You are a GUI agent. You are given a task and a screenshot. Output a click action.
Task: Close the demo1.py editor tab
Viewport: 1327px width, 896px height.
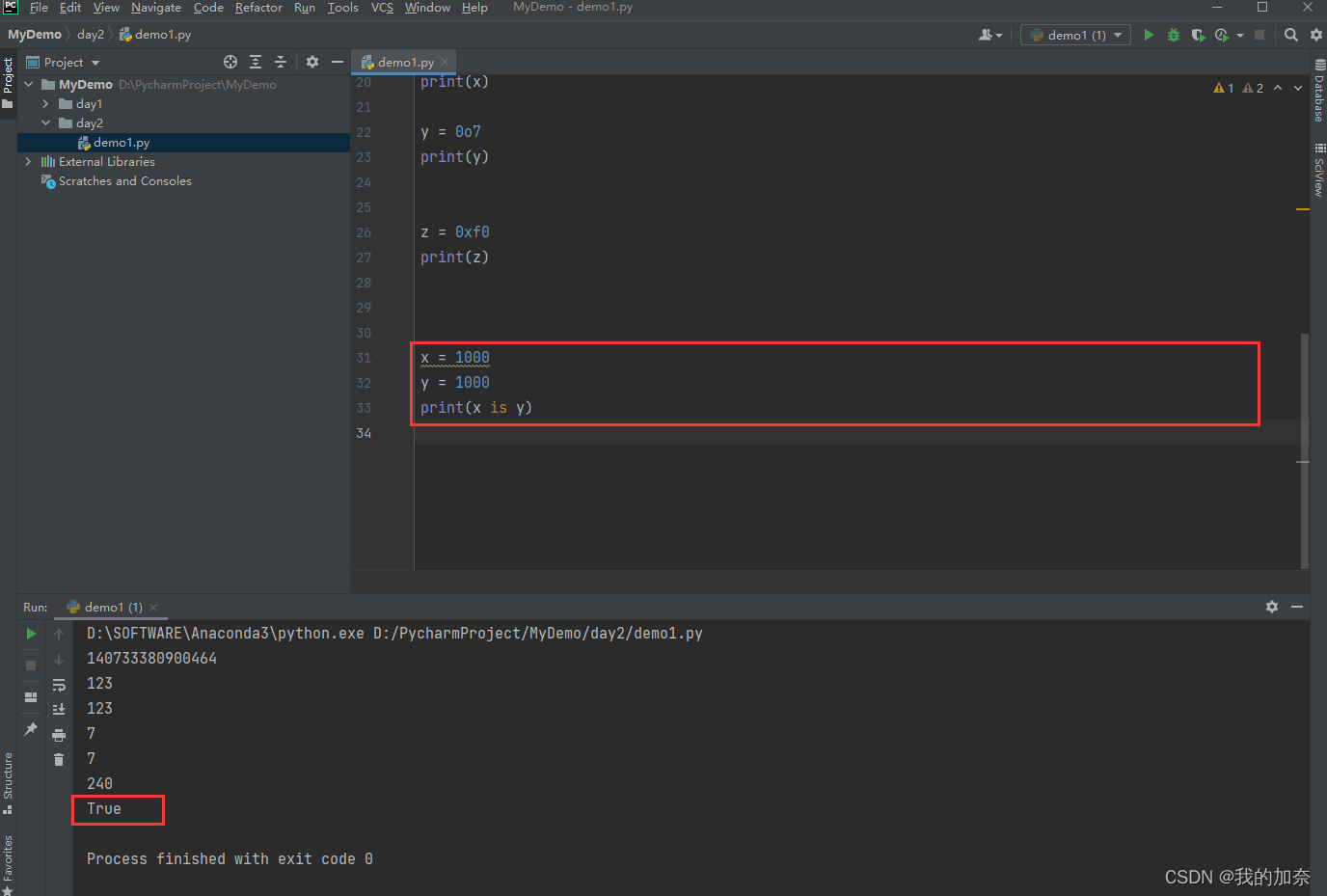(x=445, y=62)
